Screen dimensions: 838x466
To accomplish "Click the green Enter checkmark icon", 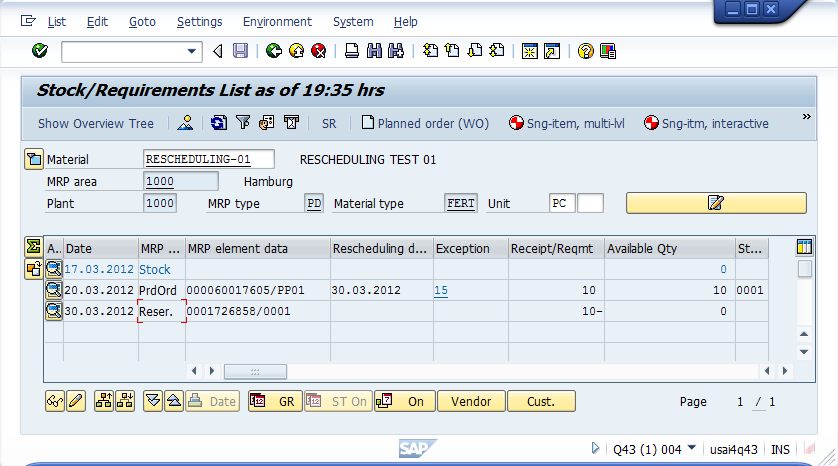I will coord(39,51).
